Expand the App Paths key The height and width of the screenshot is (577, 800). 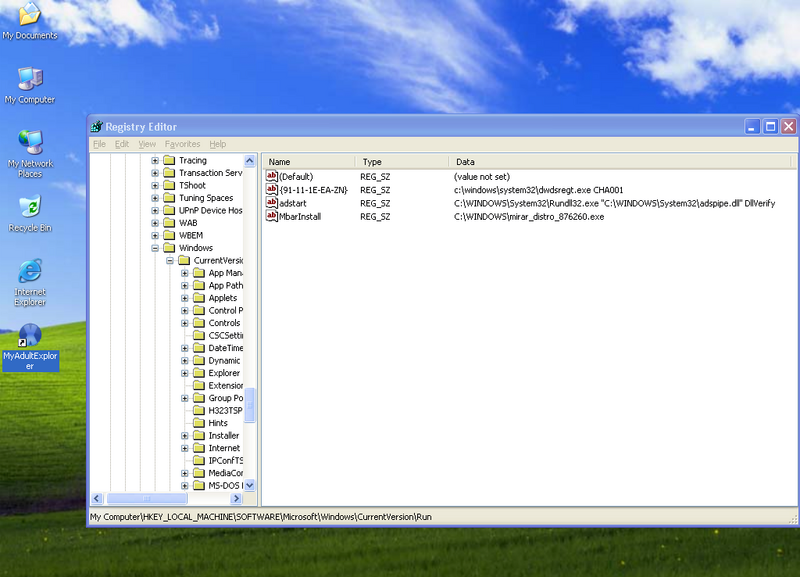[x=184, y=285]
